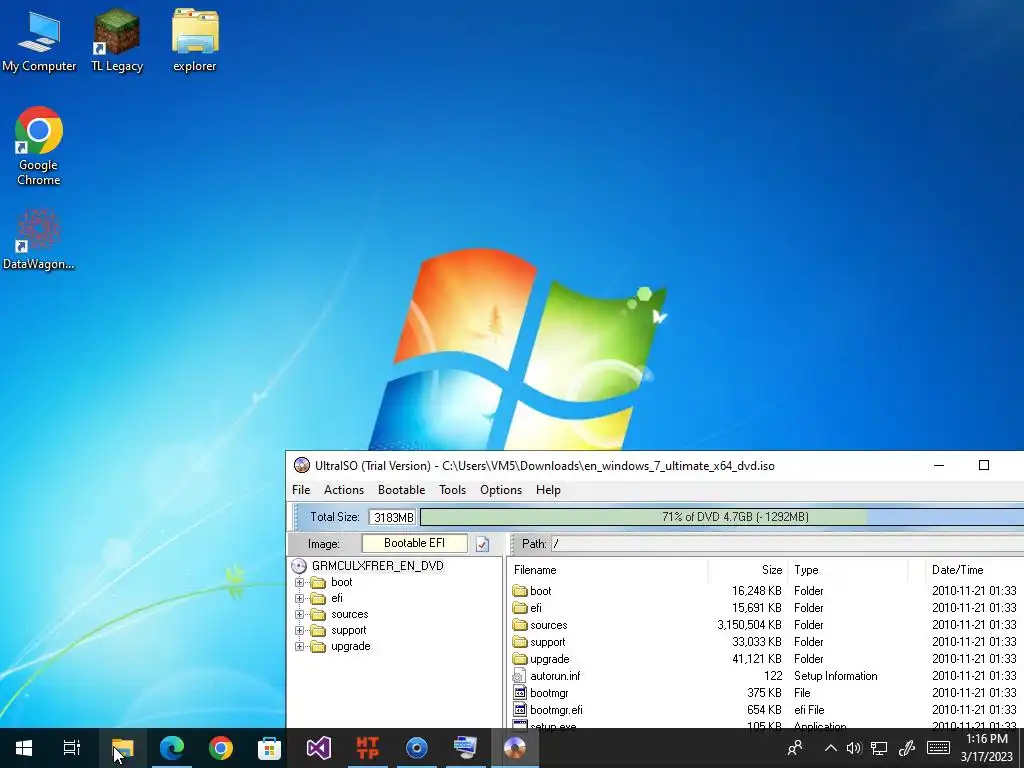Viewport: 1024px width, 768px height.
Task: Activate UltraISO taskbar button
Action: coord(515,748)
